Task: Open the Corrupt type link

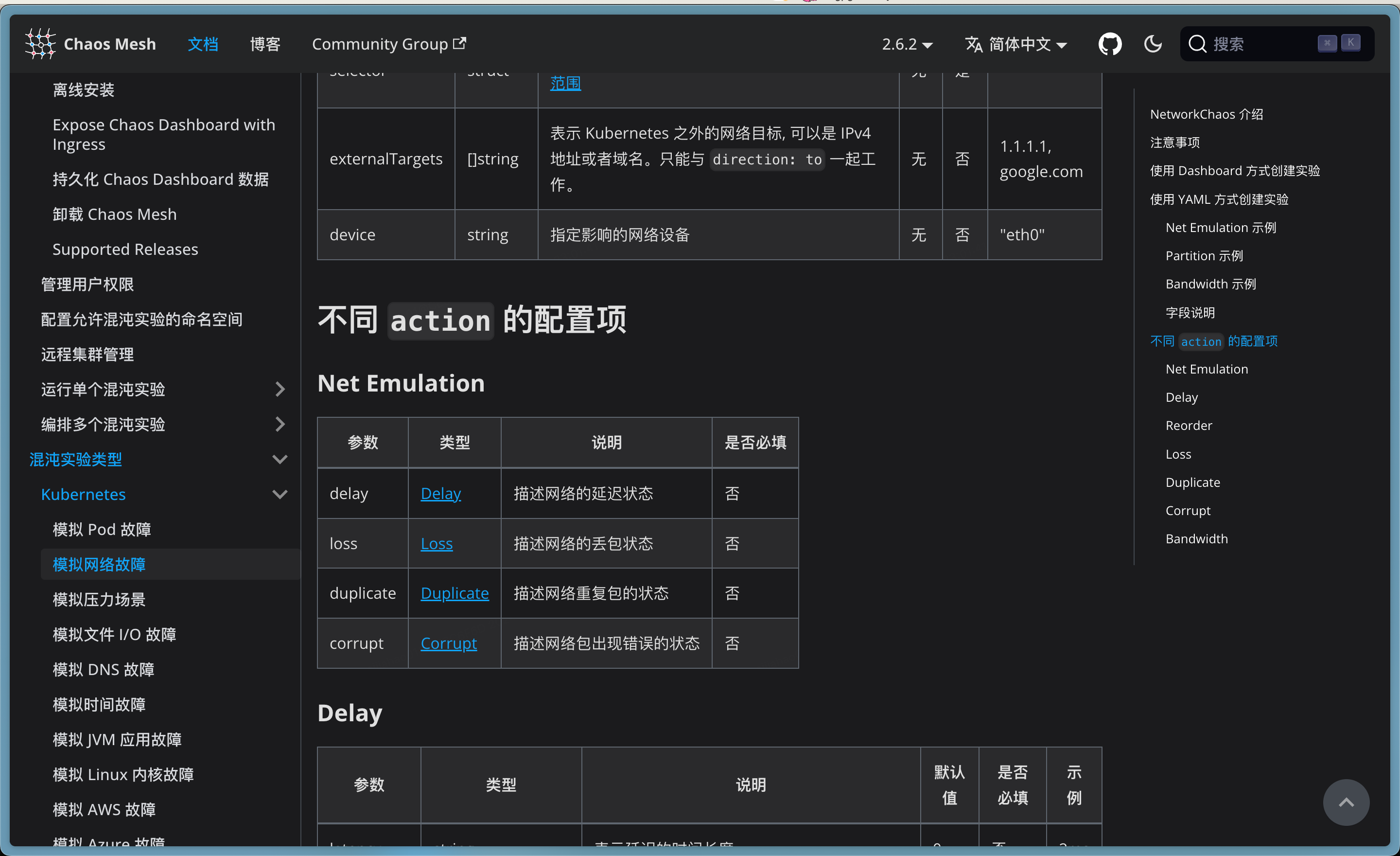Action: click(x=448, y=643)
